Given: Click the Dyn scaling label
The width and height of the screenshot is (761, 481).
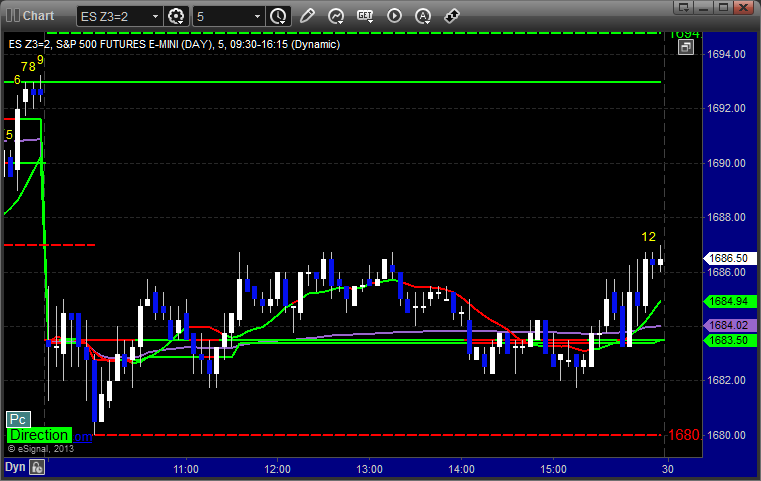Looking at the screenshot, I should tap(15, 467).
